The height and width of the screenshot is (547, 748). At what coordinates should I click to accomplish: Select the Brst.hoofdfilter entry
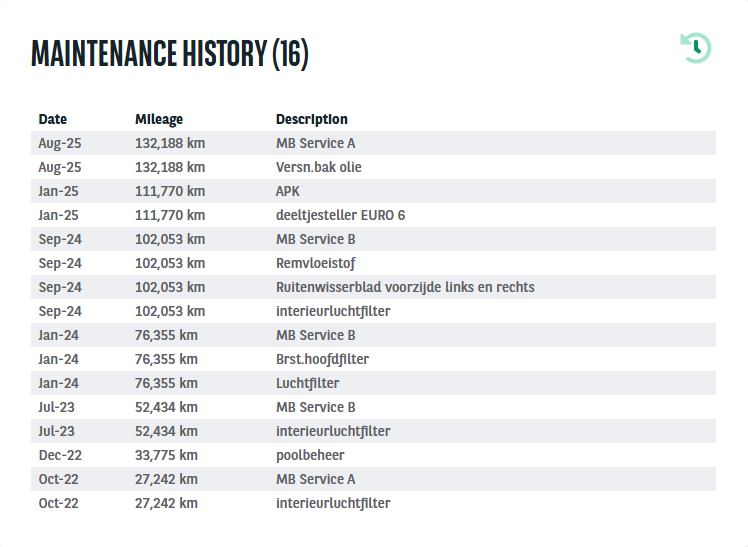322,359
